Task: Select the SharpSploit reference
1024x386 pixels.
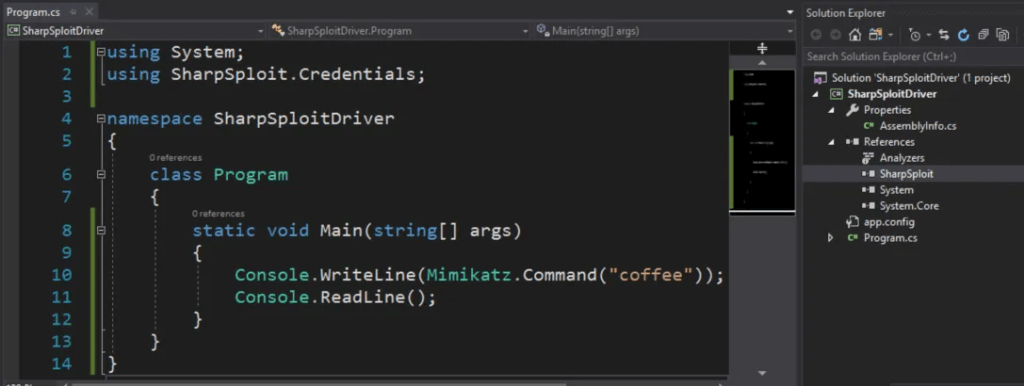Action: click(x=906, y=174)
